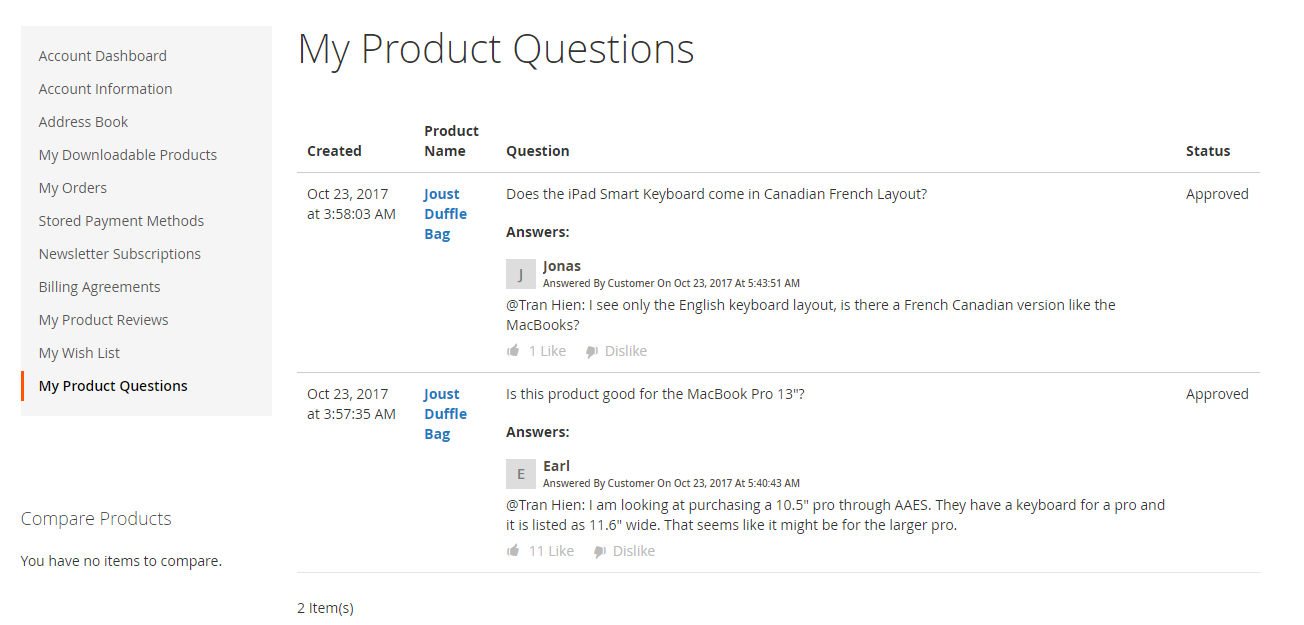
Task: Click thumbs-down Dislike icon on Jonas's answer
Action: pos(592,352)
